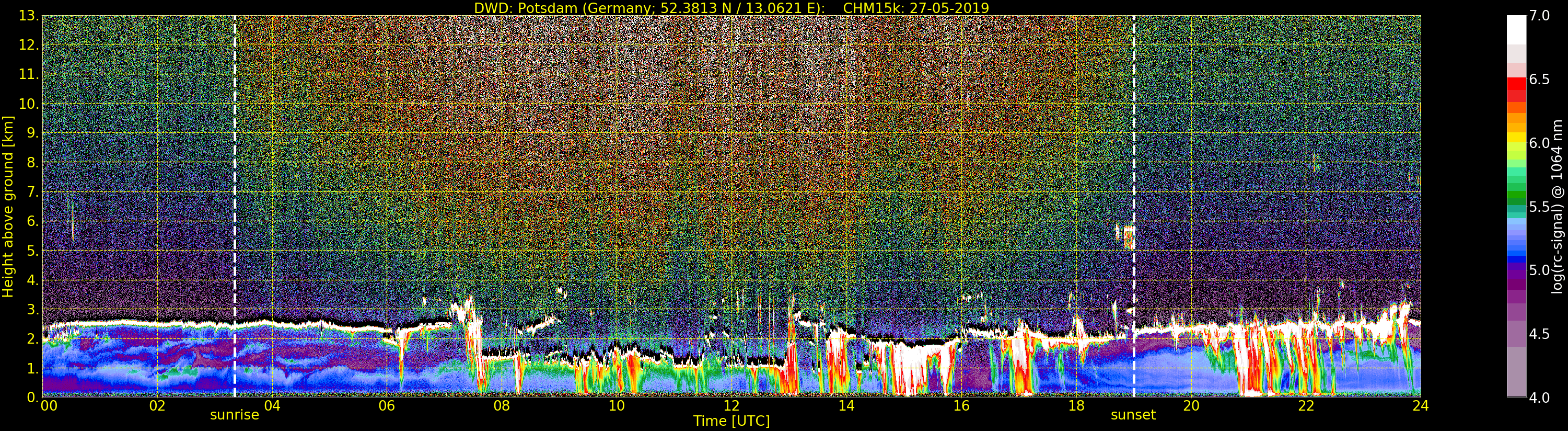The image size is (1568, 431).
Task: Click the x-axis tick label '04'
Action: tap(272, 405)
